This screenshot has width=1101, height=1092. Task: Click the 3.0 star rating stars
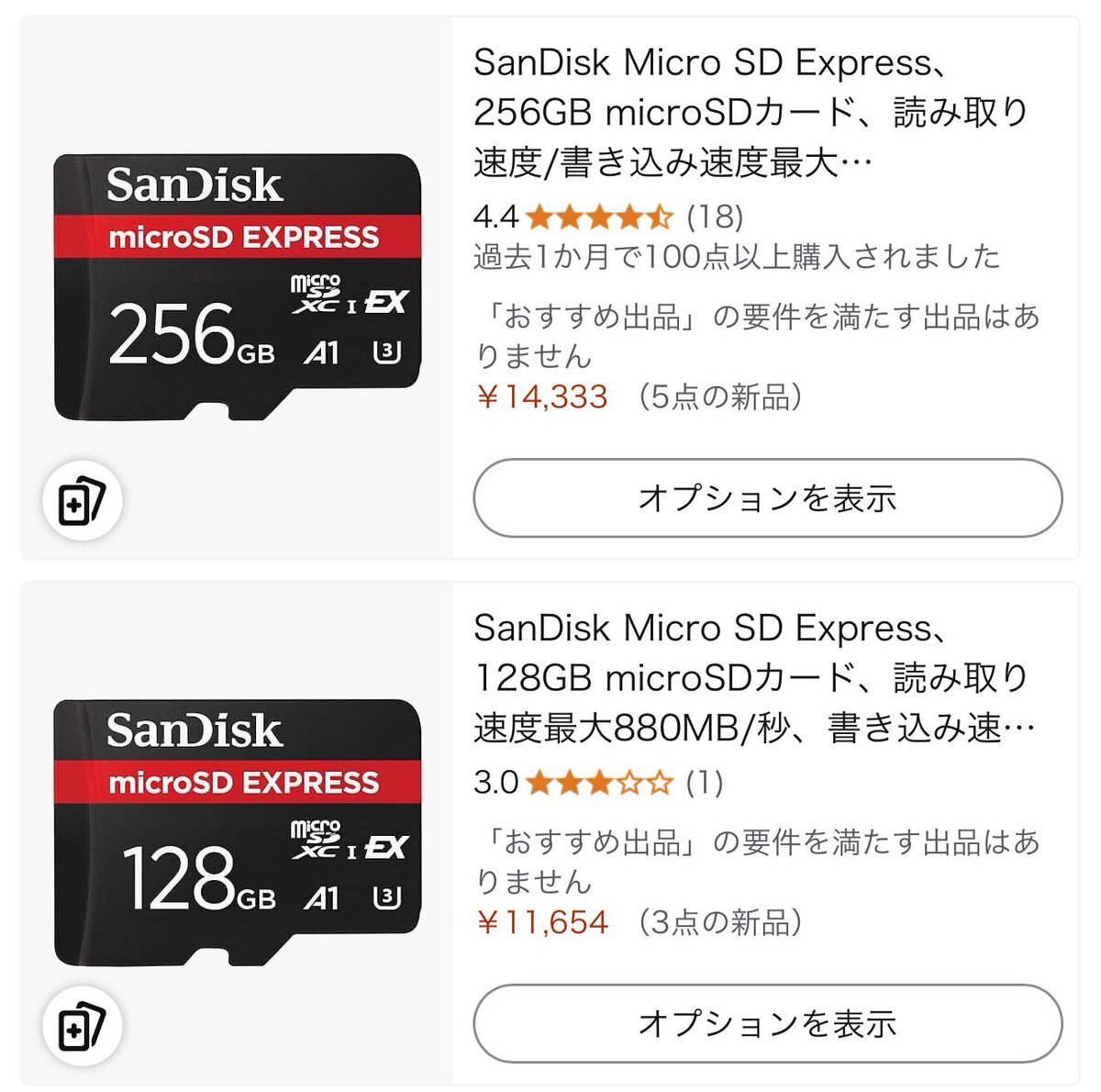600,783
